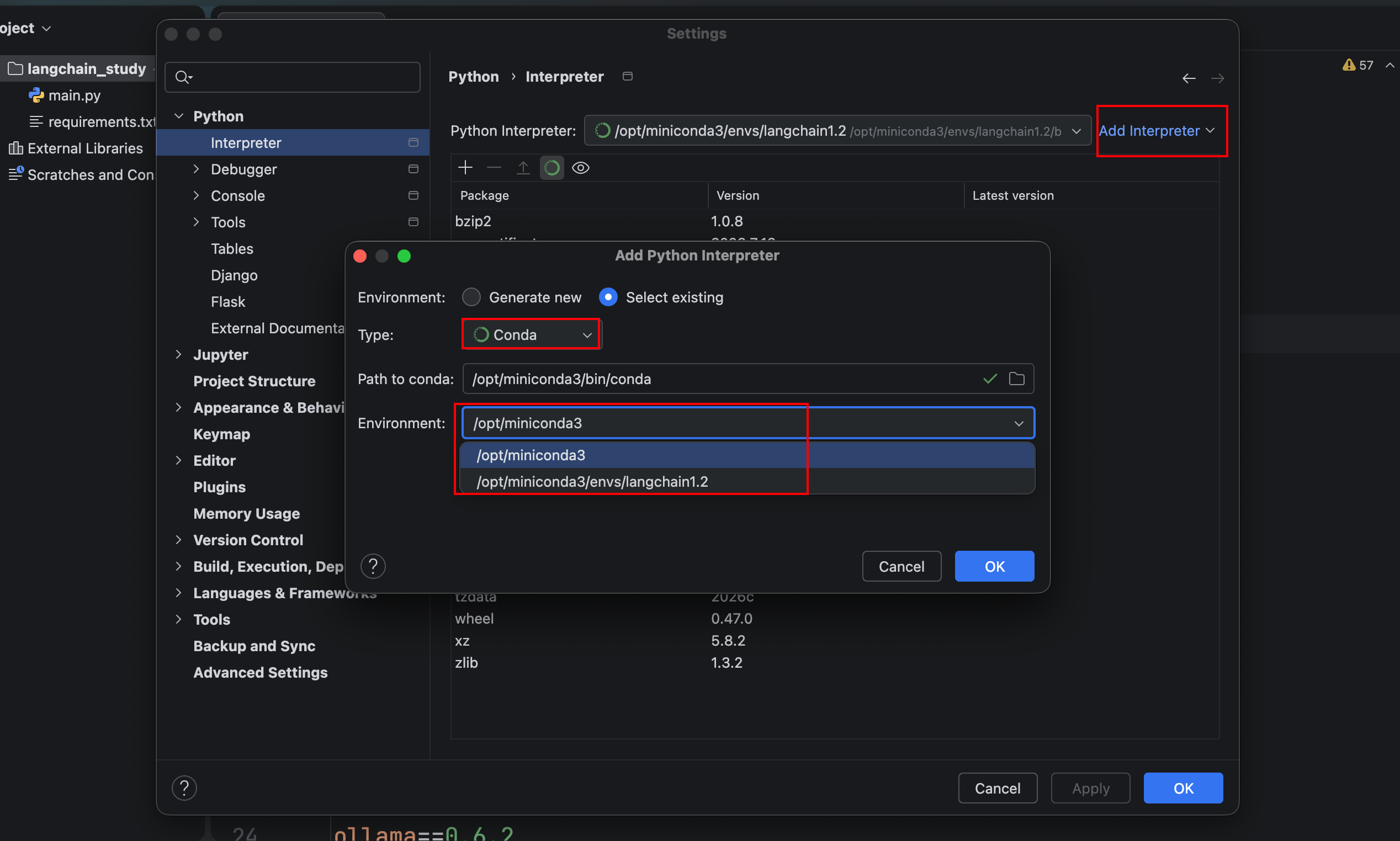Expand the bottom Tools settings group
Image resolution: width=1400 pixels, height=841 pixels.
point(179,619)
